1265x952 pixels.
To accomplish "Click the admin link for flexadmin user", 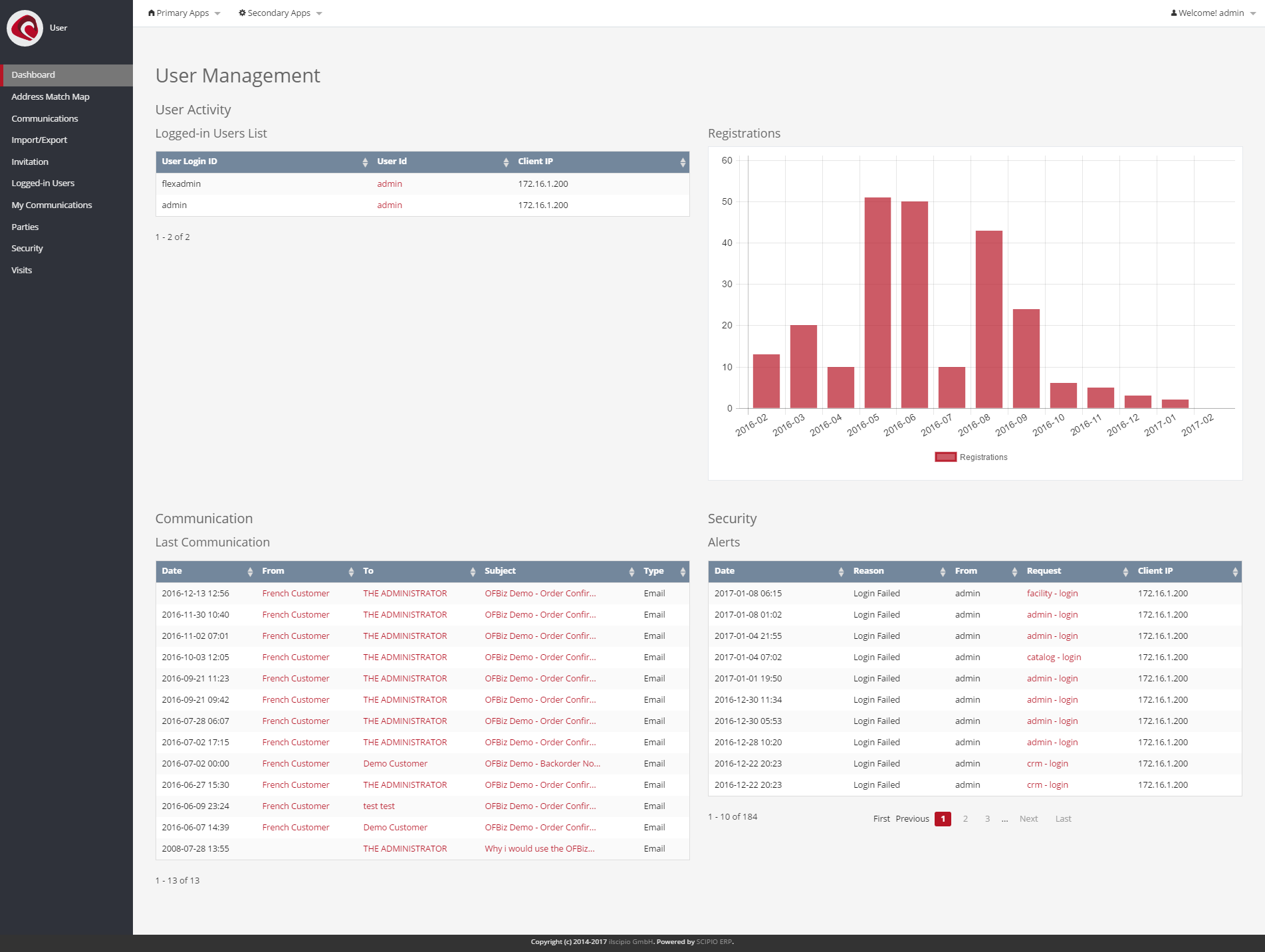I will (390, 183).
